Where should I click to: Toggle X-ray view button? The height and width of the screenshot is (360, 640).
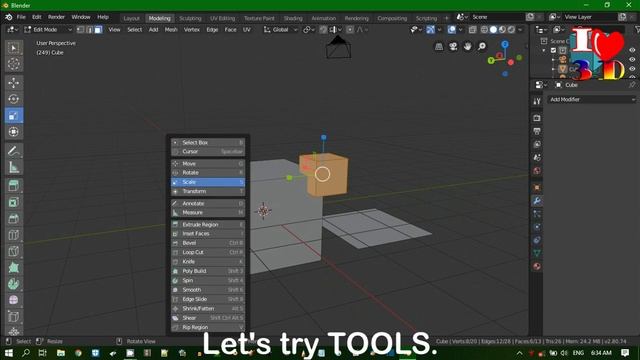(x=472, y=29)
